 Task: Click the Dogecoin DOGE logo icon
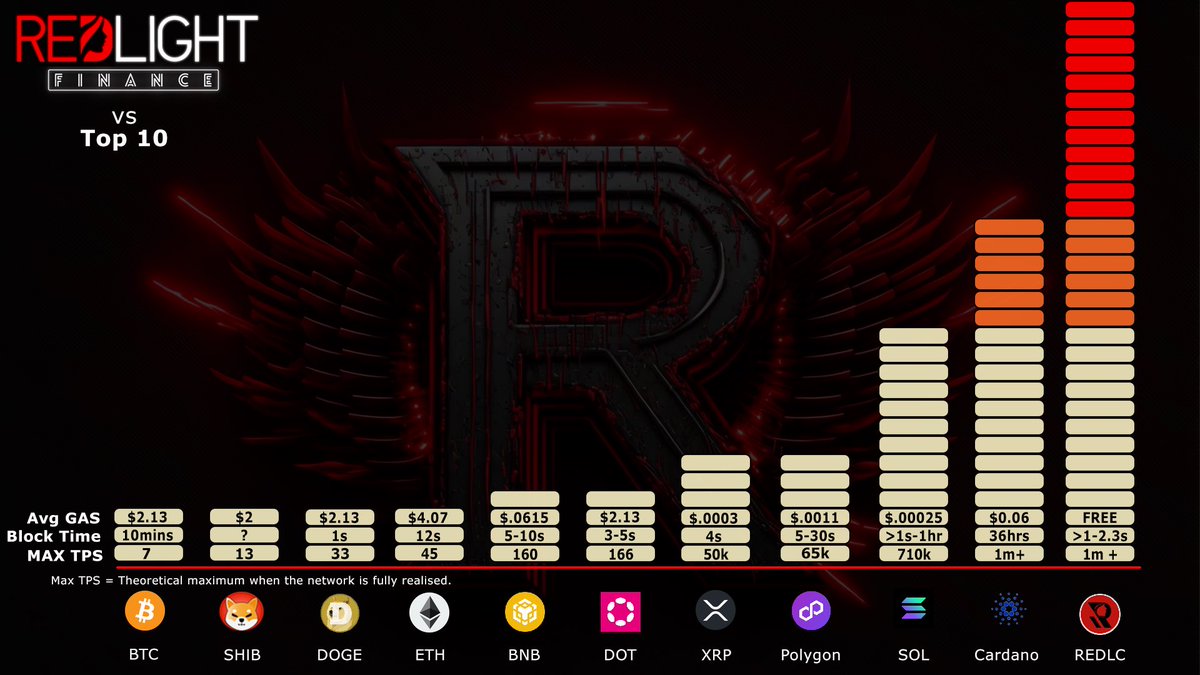pos(339,611)
